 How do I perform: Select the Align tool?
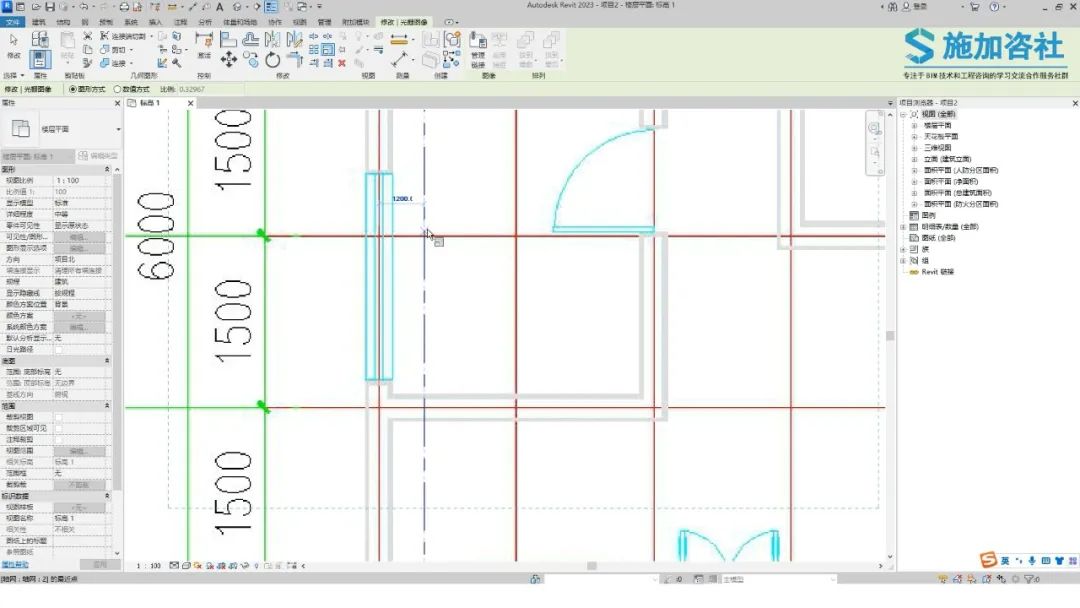229,39
